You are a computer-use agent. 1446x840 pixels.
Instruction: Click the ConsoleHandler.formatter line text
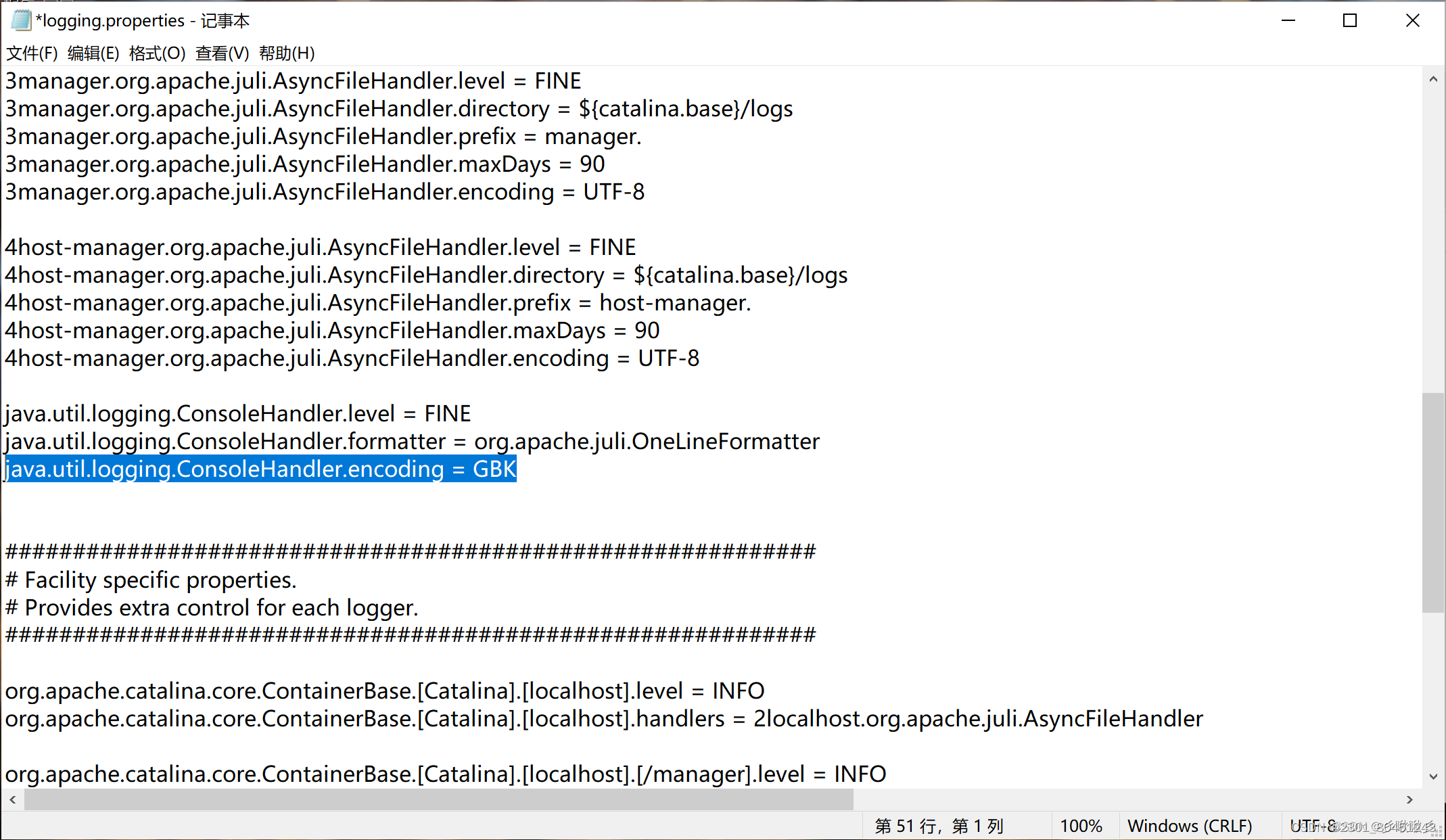pyautogui.click(x=411, y=441)
